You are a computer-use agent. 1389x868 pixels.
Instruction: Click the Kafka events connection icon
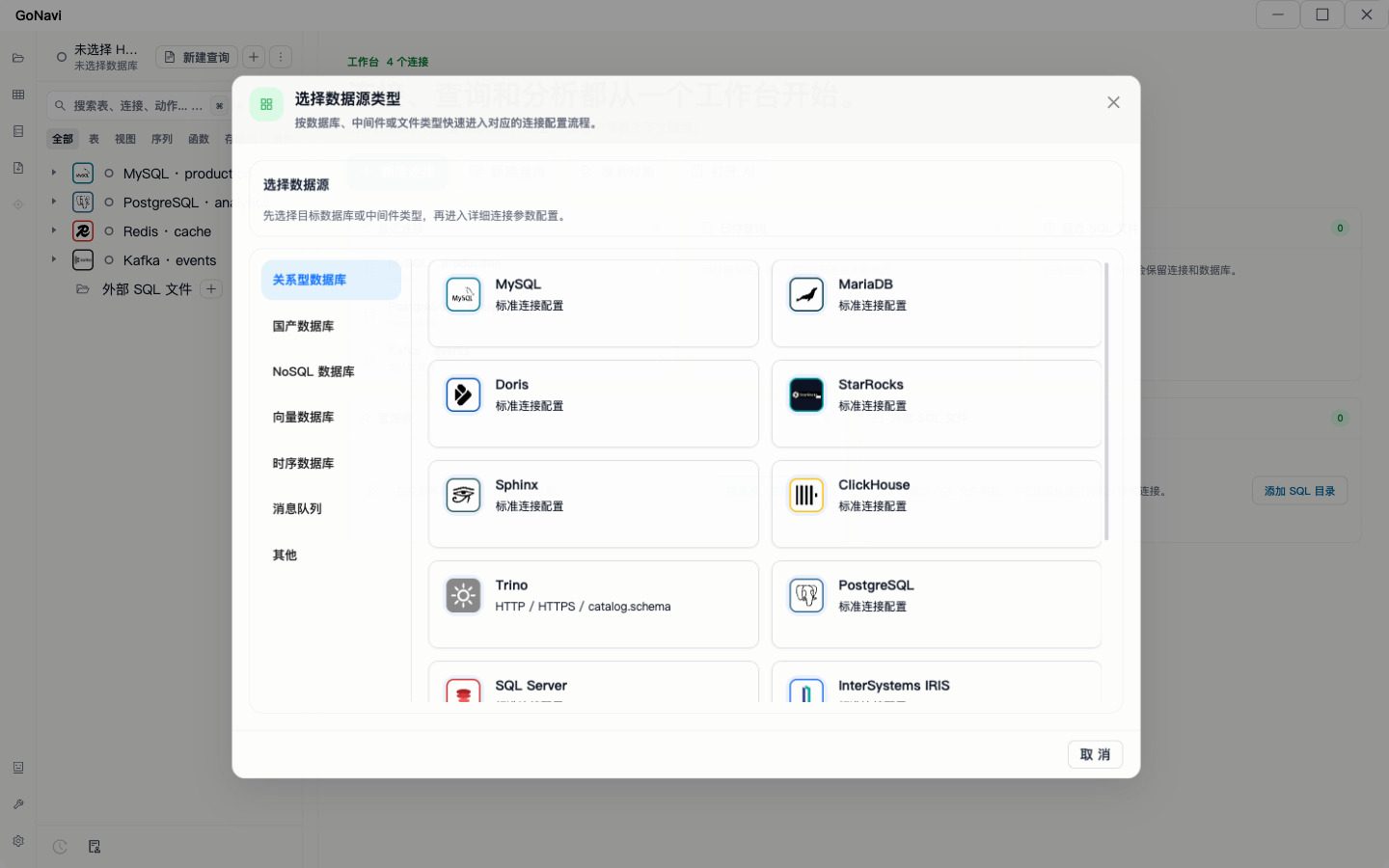(x=83, y=260)
